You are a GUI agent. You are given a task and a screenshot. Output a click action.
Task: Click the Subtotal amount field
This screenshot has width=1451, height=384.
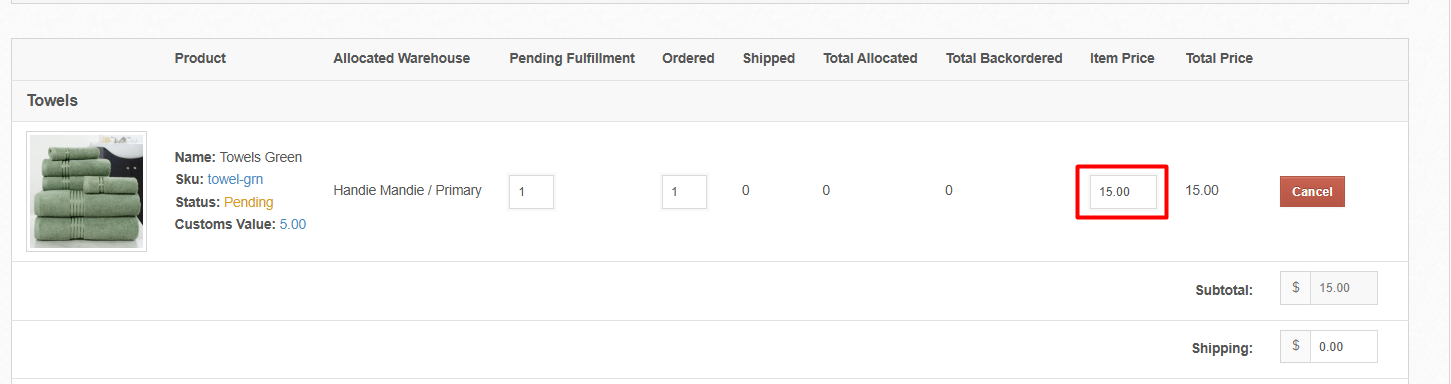1344,288
